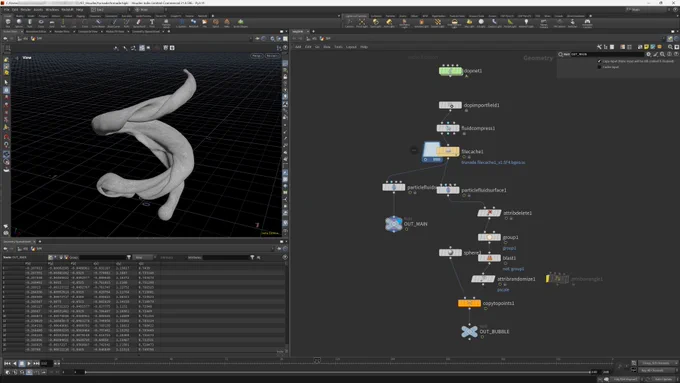
Task: Click the timeline frame marker handle
Action: click(x=317, y=360)
